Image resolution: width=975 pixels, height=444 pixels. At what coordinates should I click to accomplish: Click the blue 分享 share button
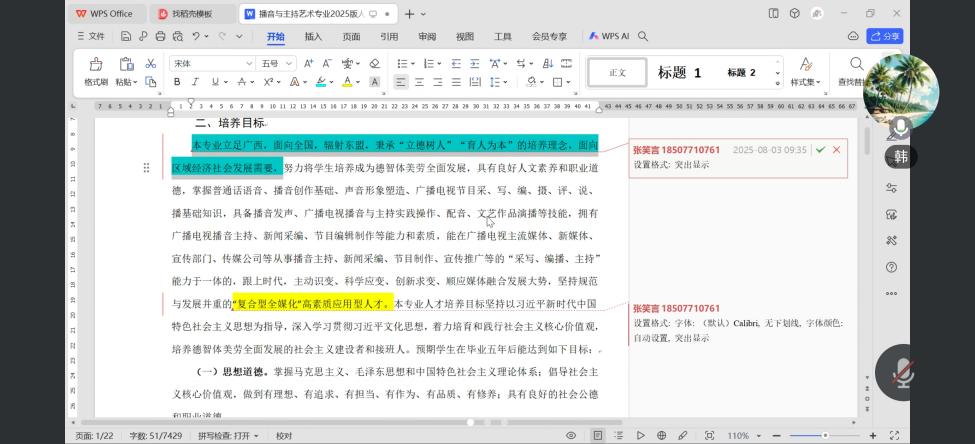tap(884, 36)
